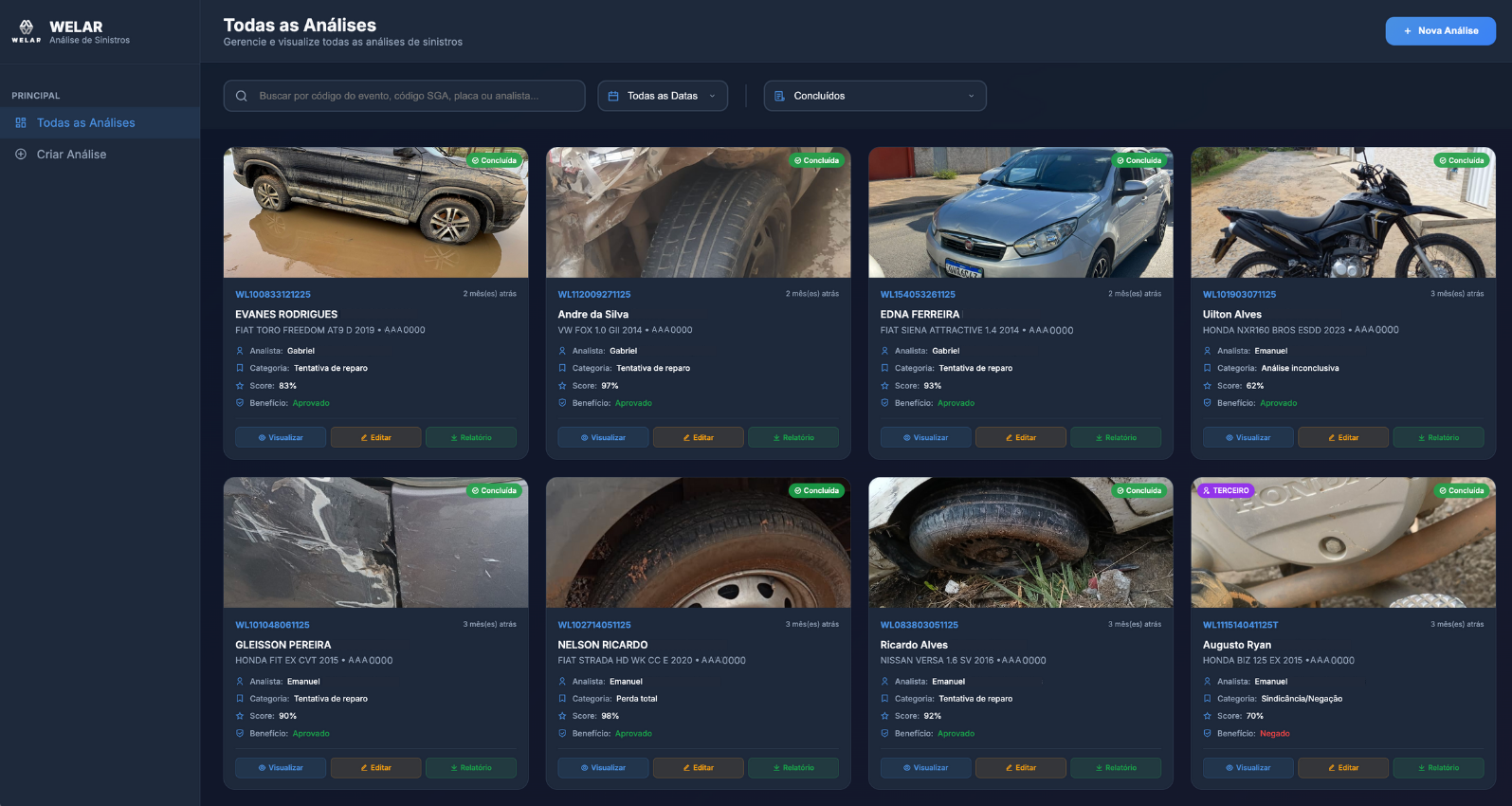Click Editar on Augusto Ryan card

pos(1343,767)
